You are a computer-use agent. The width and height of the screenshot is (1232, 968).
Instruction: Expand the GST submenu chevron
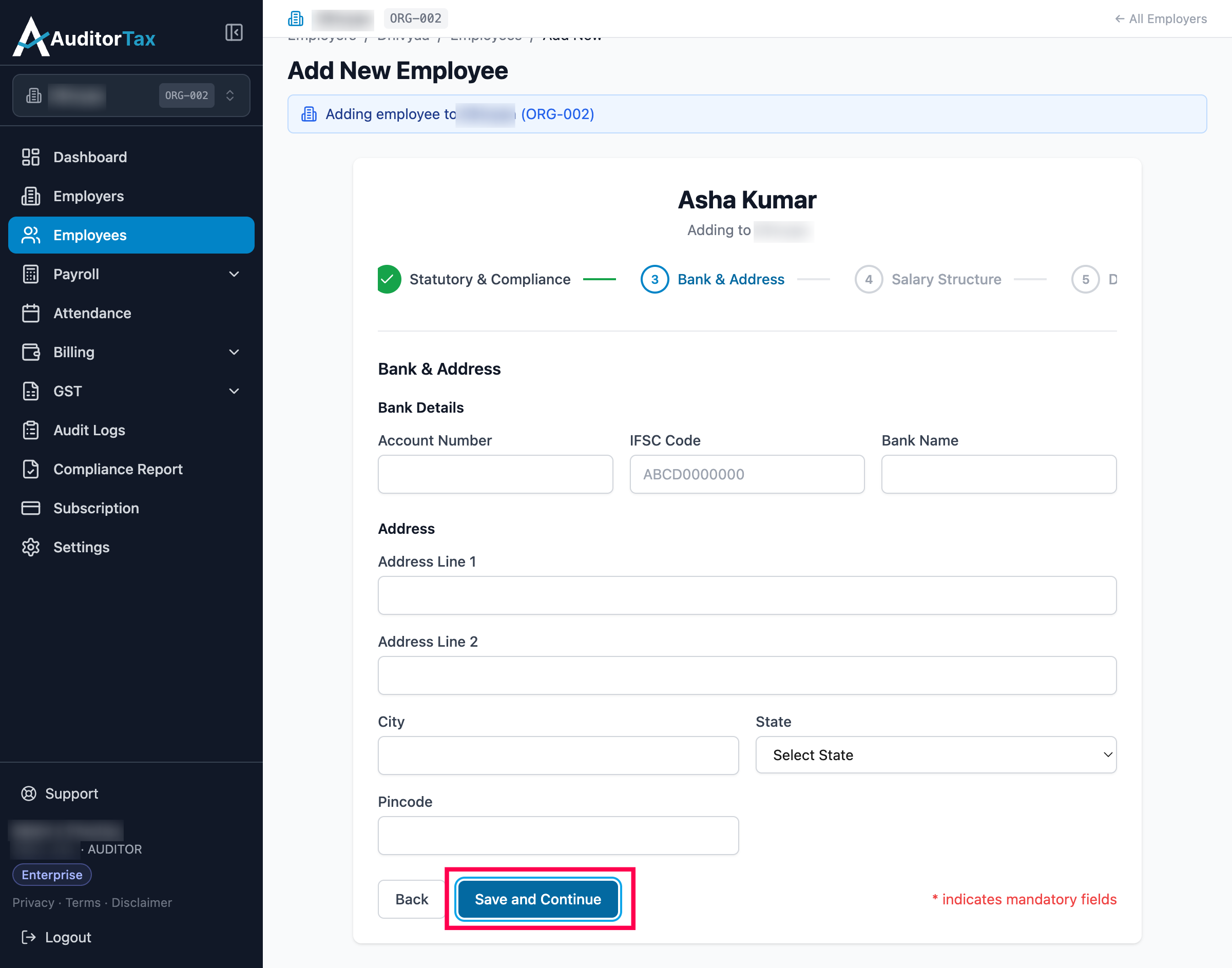coord(234,391)
